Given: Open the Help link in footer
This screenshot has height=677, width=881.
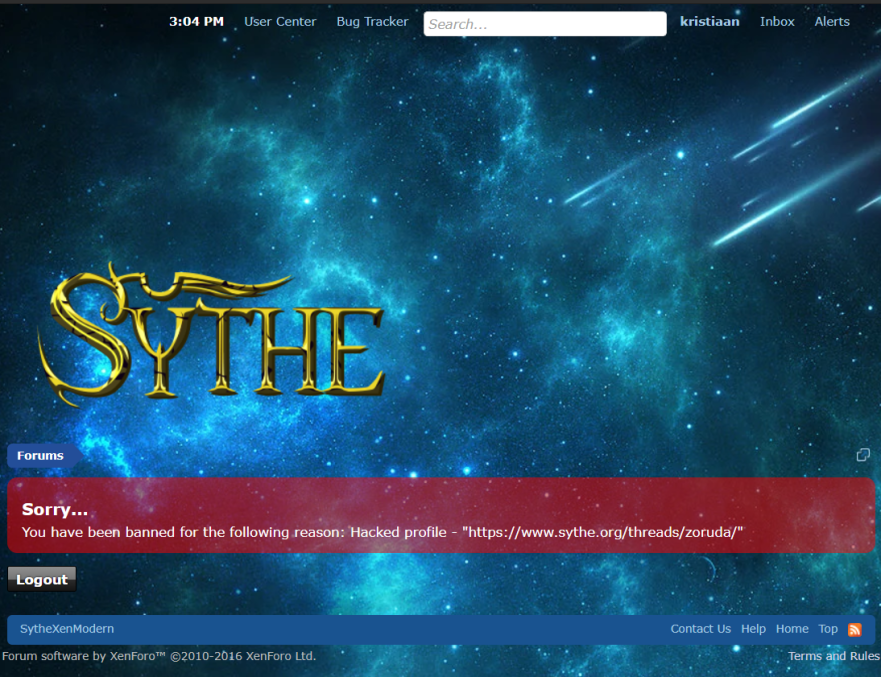Looking at the screenshot, I should (x=753, y=629).
